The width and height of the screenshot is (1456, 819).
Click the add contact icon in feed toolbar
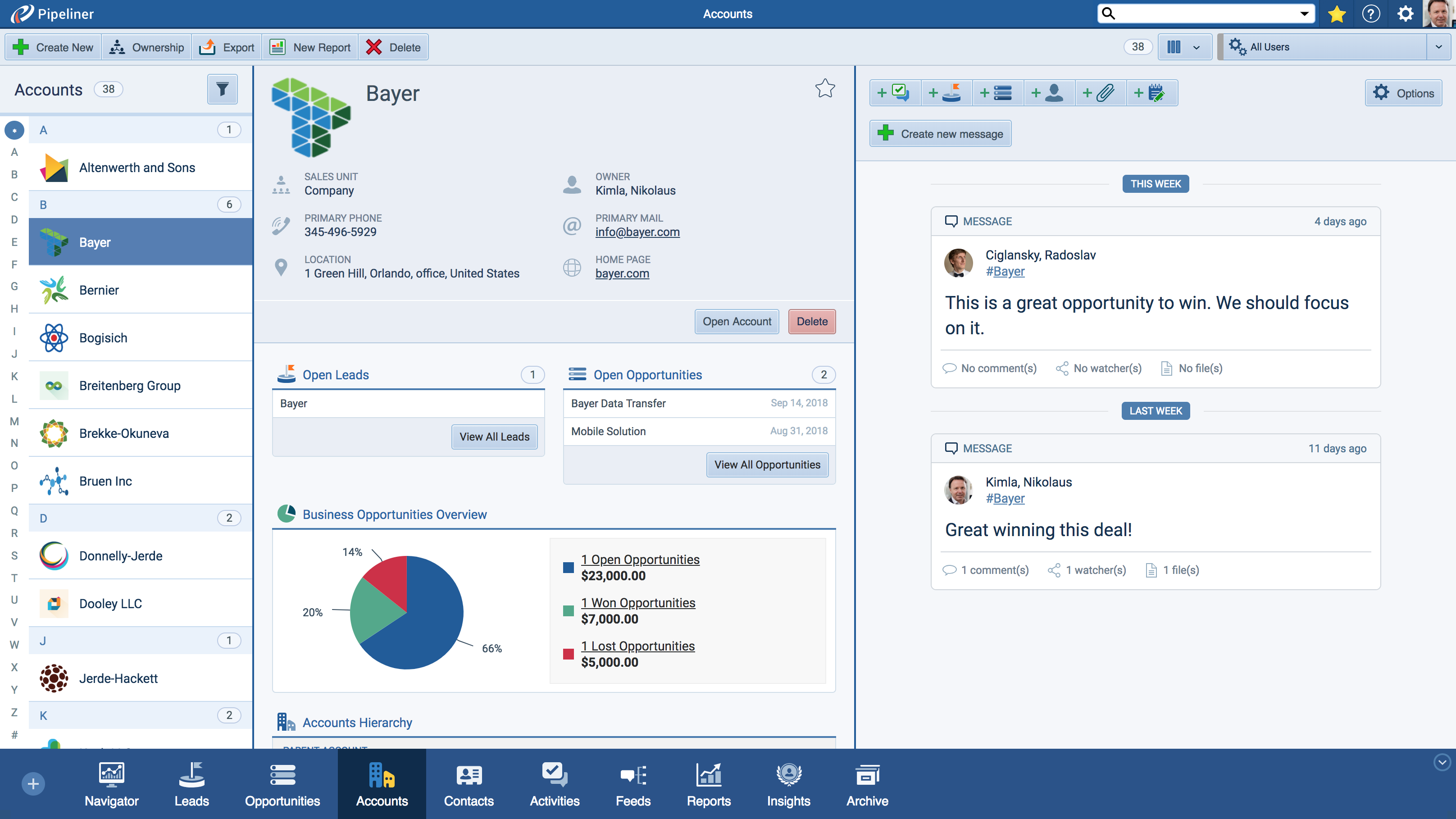coord(1049,93)
